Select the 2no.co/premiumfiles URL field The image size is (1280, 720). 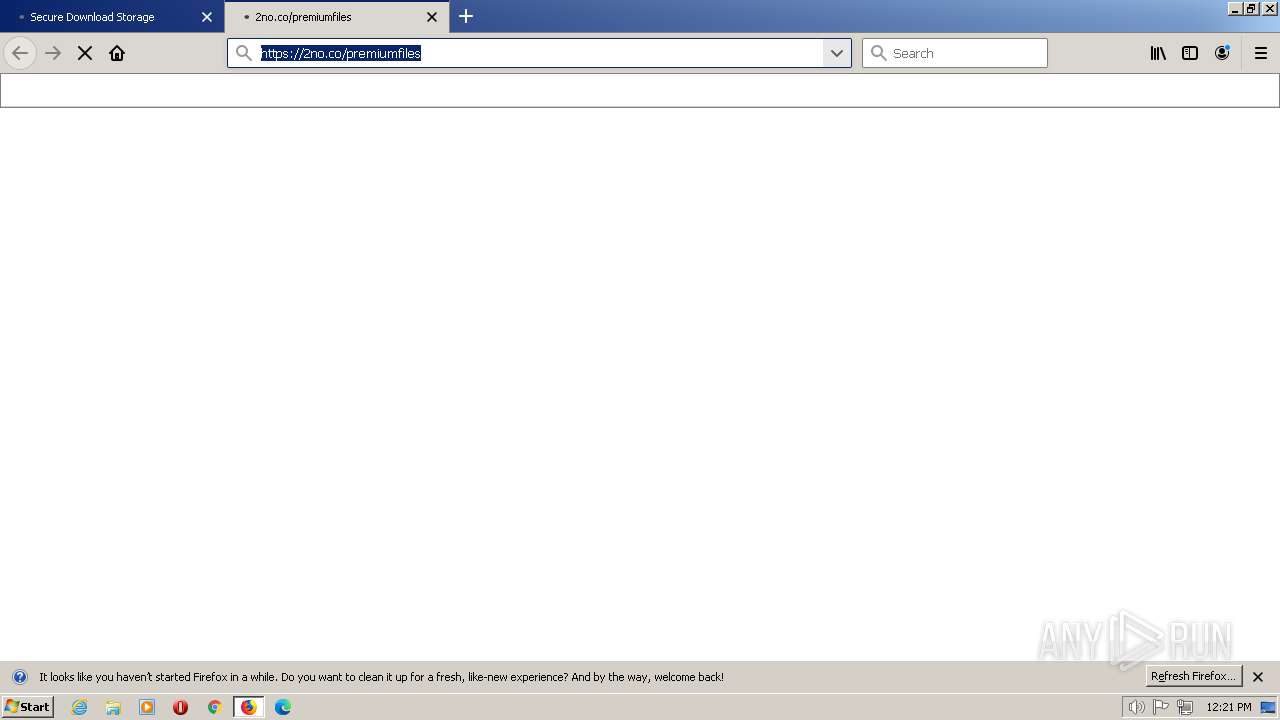(540, 53)
